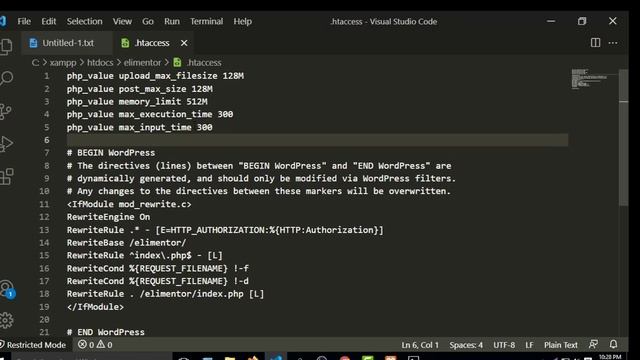This screenshot has width=640, height=360.
Task: Open the Search view in activity bar
Action: tap(6, 78)
